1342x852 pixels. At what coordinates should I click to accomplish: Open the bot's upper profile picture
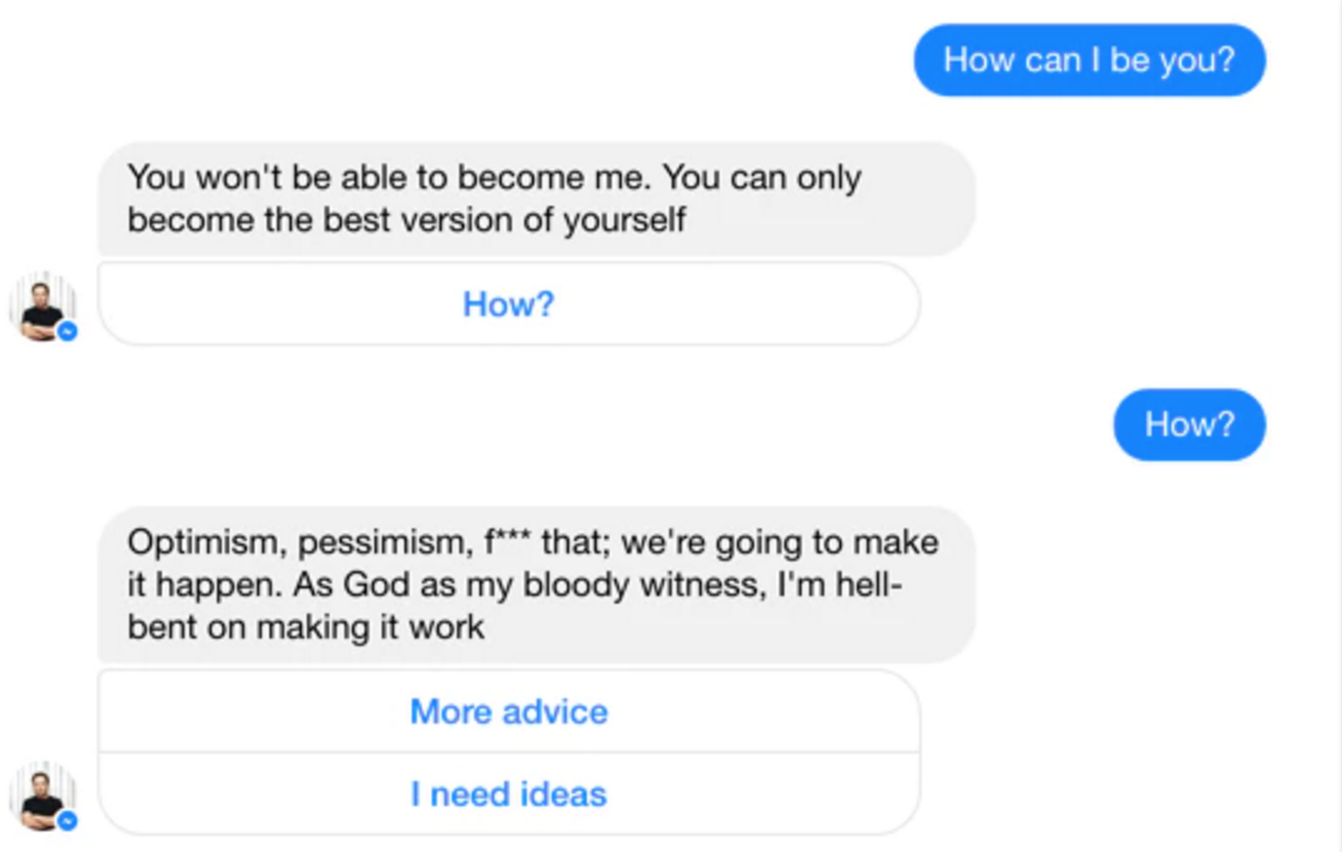(40, 306)
